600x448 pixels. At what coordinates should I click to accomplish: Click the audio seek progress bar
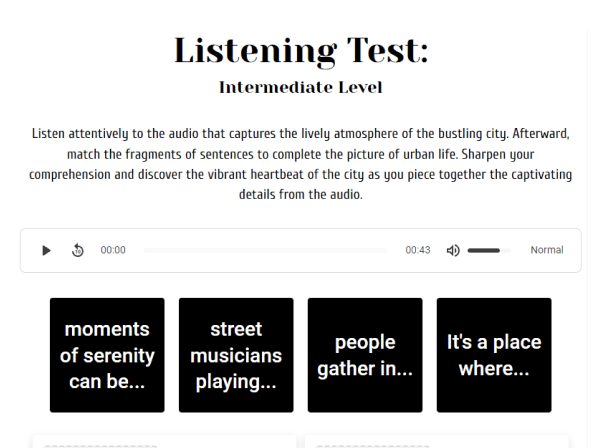click(265, 250)
